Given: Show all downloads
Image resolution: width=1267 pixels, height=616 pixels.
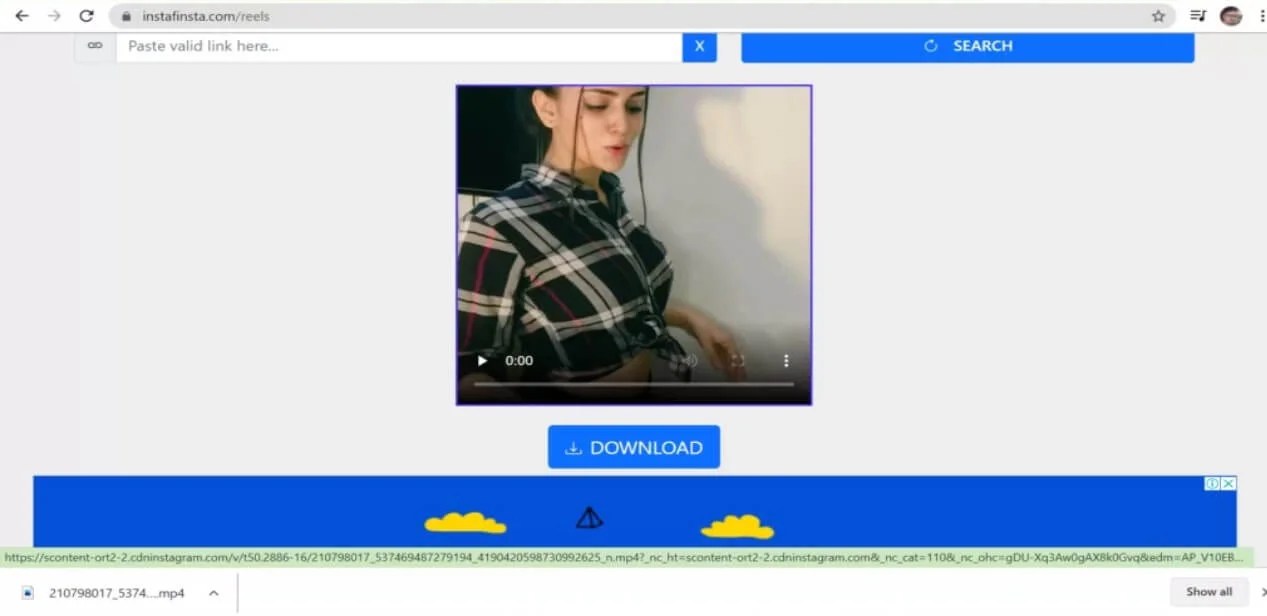Looking at the screenshot, I should tap(1209, 592).
